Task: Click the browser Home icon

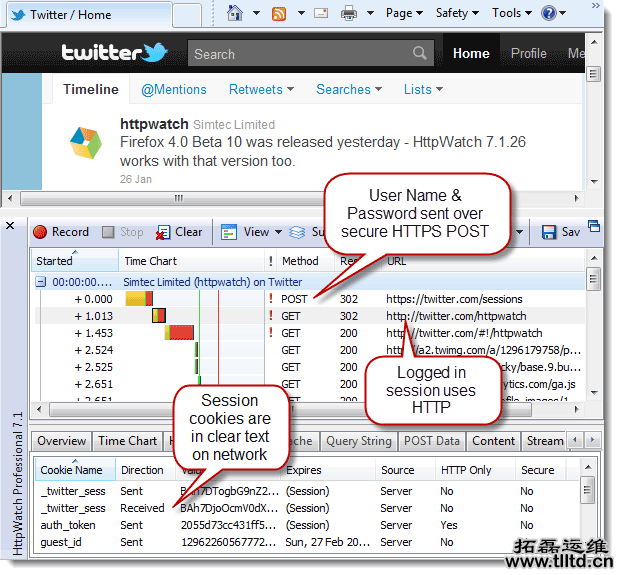Action: [235, 13]
